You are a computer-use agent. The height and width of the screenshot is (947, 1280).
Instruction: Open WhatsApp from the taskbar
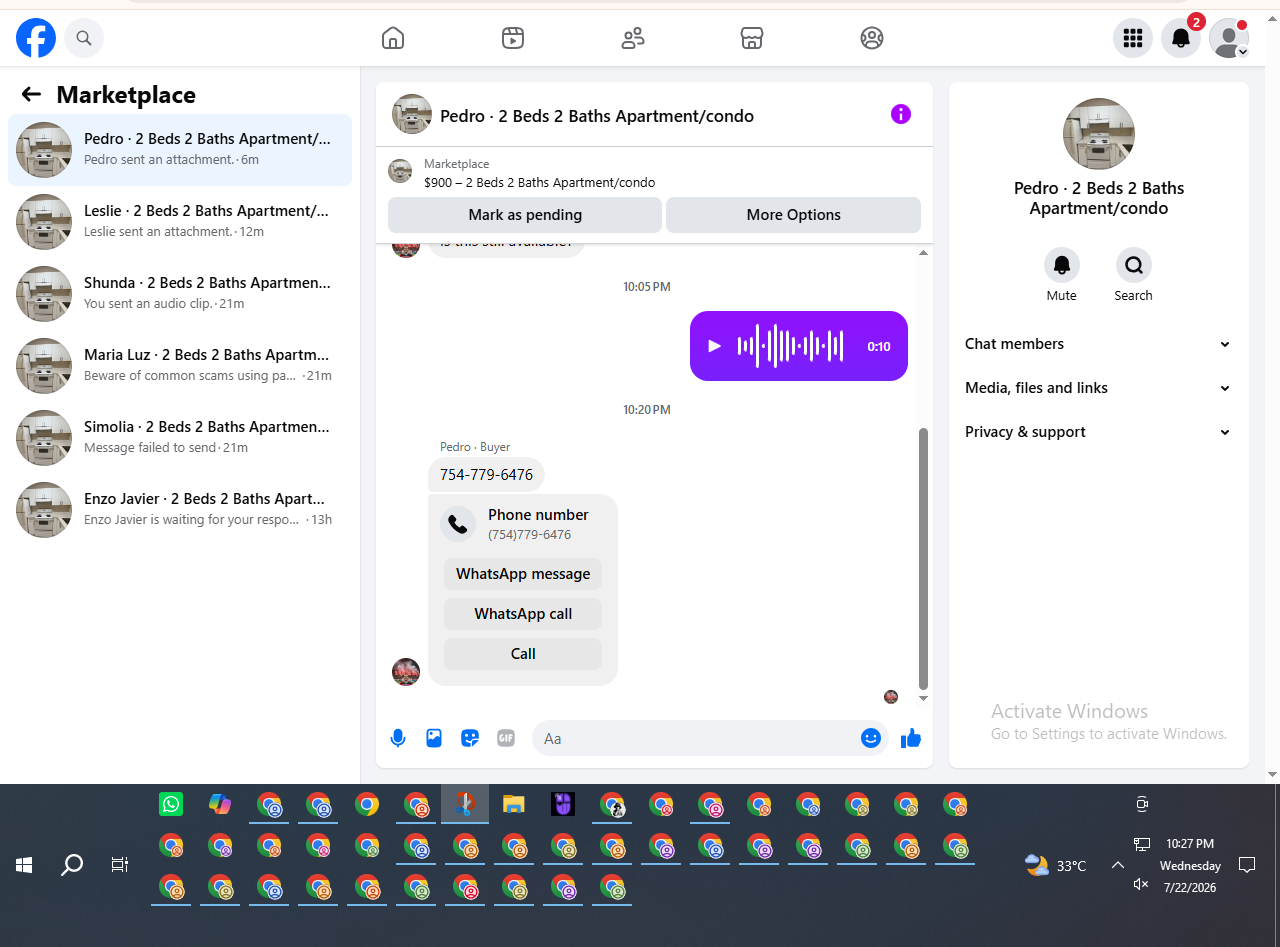coord(171,804)
